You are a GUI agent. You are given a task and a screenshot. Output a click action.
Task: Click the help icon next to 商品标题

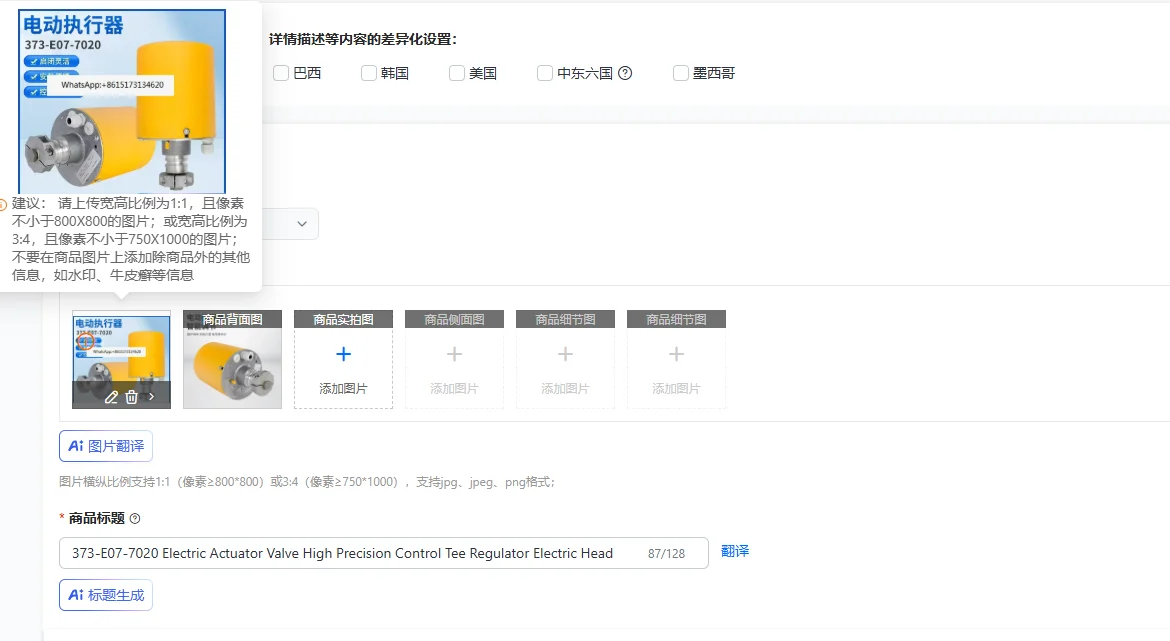coord(137,518)
